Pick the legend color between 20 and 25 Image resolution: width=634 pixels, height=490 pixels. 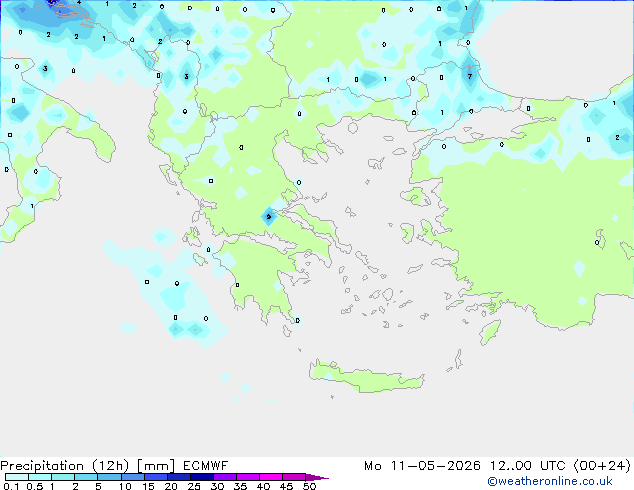coord(179,477)
